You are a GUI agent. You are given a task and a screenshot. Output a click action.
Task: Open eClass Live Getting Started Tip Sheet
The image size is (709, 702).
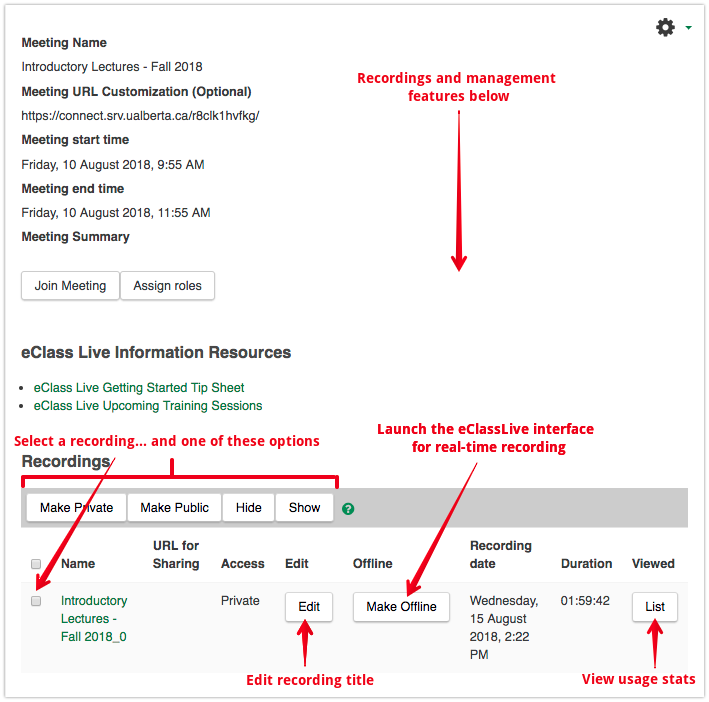(x=139, y=387)
